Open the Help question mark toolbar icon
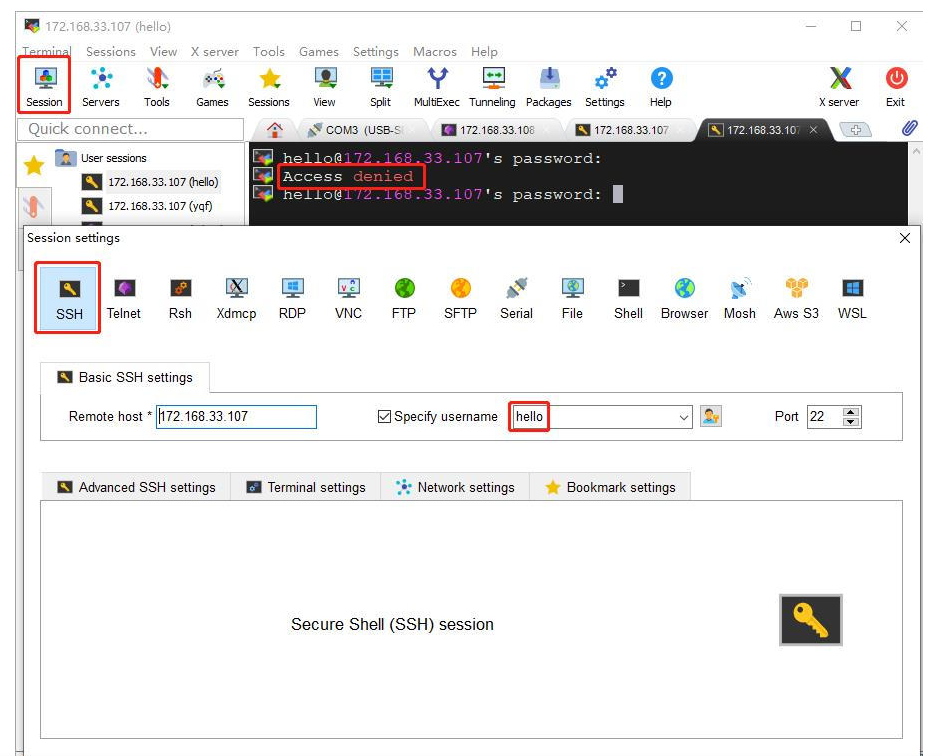The height and width of the screenshot is (756, 942). pos(661,87)
